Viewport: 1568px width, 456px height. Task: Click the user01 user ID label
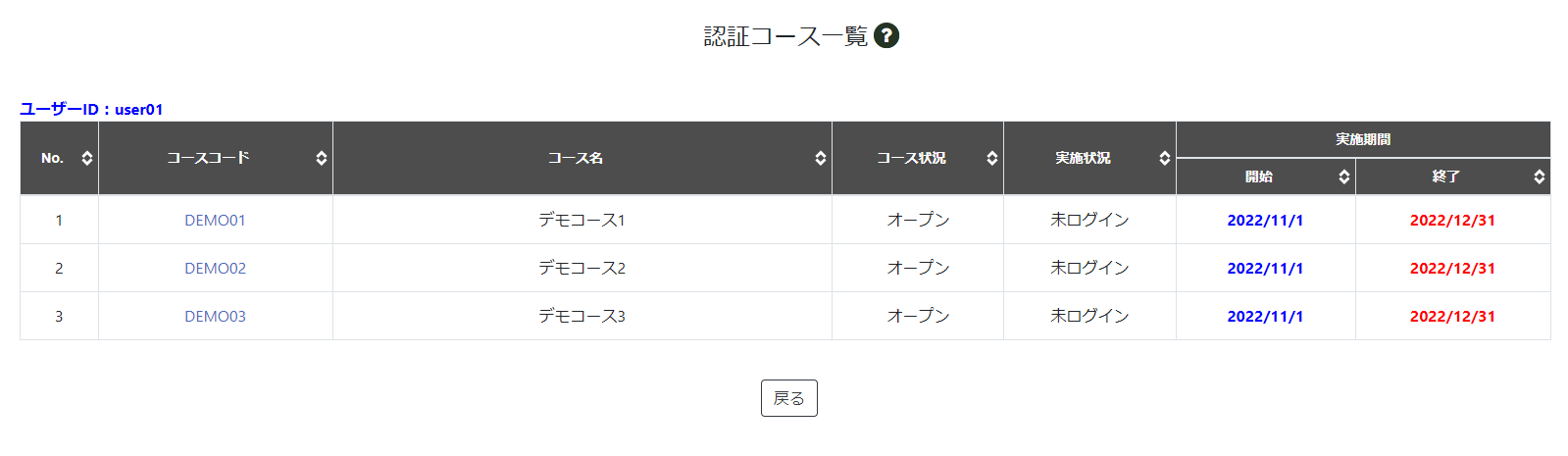(x=139, y=109)
